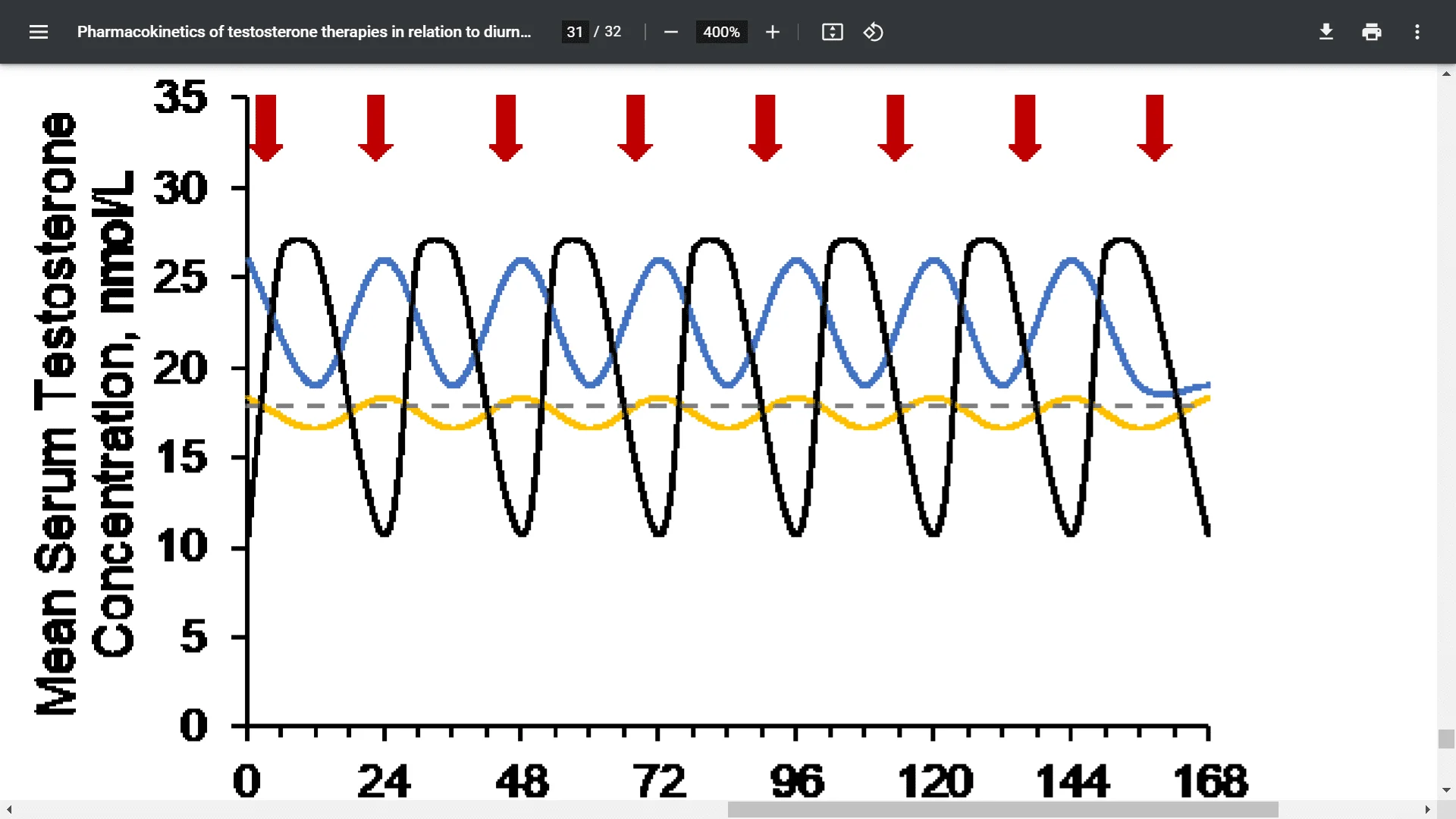1456x819 pixels.
Task: Click the vertical scrollbar down arrow
Action: click(1446, 790)
